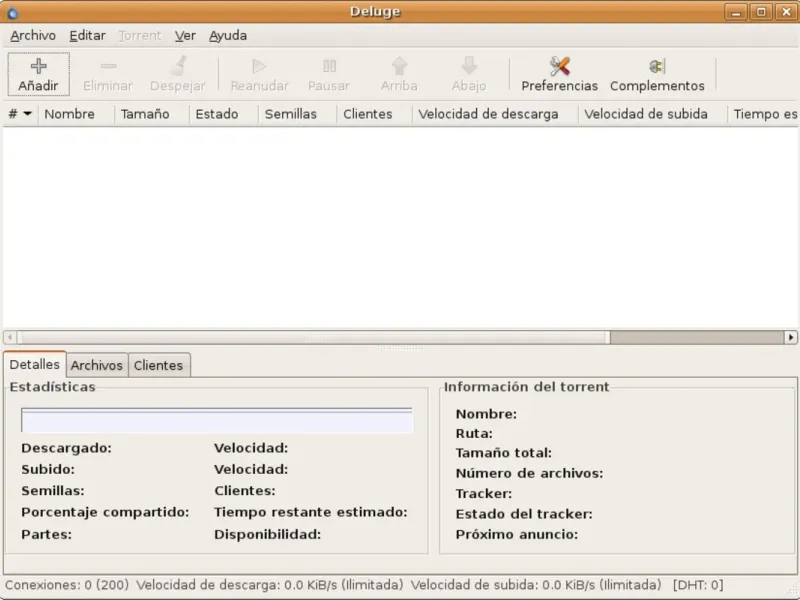Image resolution: width=800 pixels, height=600 pixels.
Task: Open the Editar menu
Action: [x=88, y=36]
